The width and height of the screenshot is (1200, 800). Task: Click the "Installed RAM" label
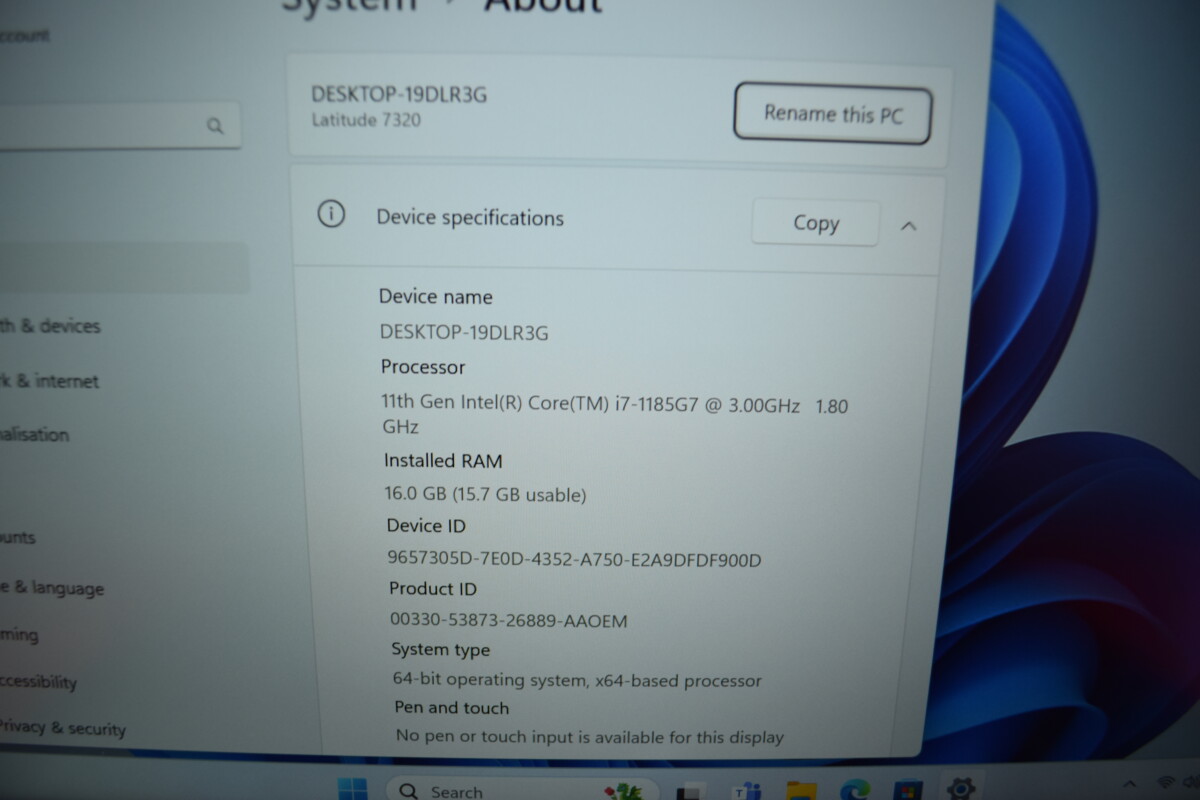443,461
